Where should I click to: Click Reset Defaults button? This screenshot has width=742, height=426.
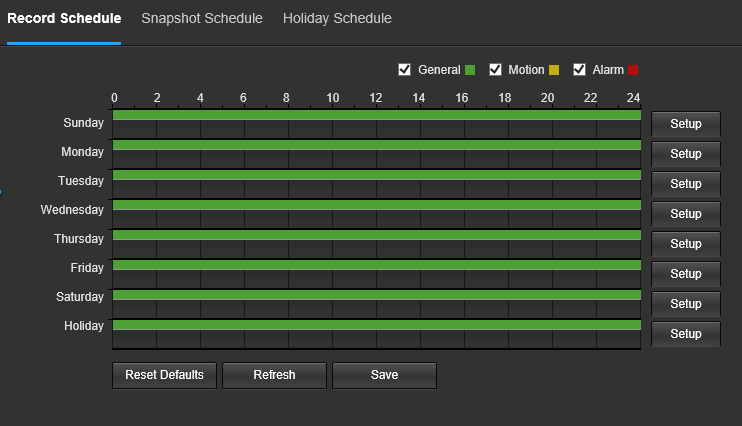[x=164, y=375]
